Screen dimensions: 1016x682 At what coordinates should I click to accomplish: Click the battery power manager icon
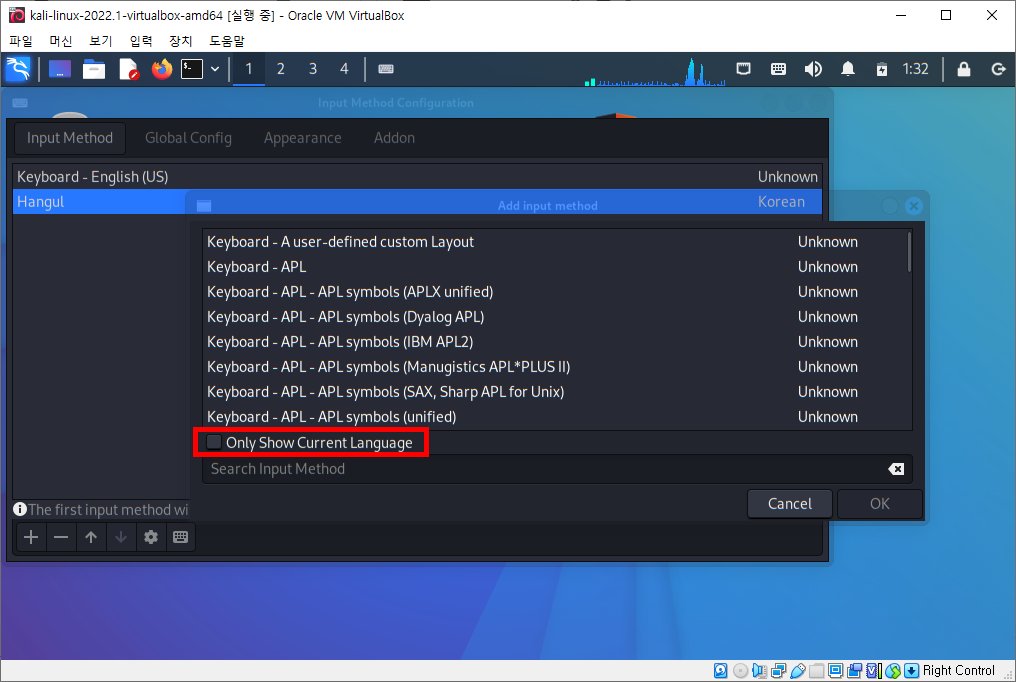point(882,69)
